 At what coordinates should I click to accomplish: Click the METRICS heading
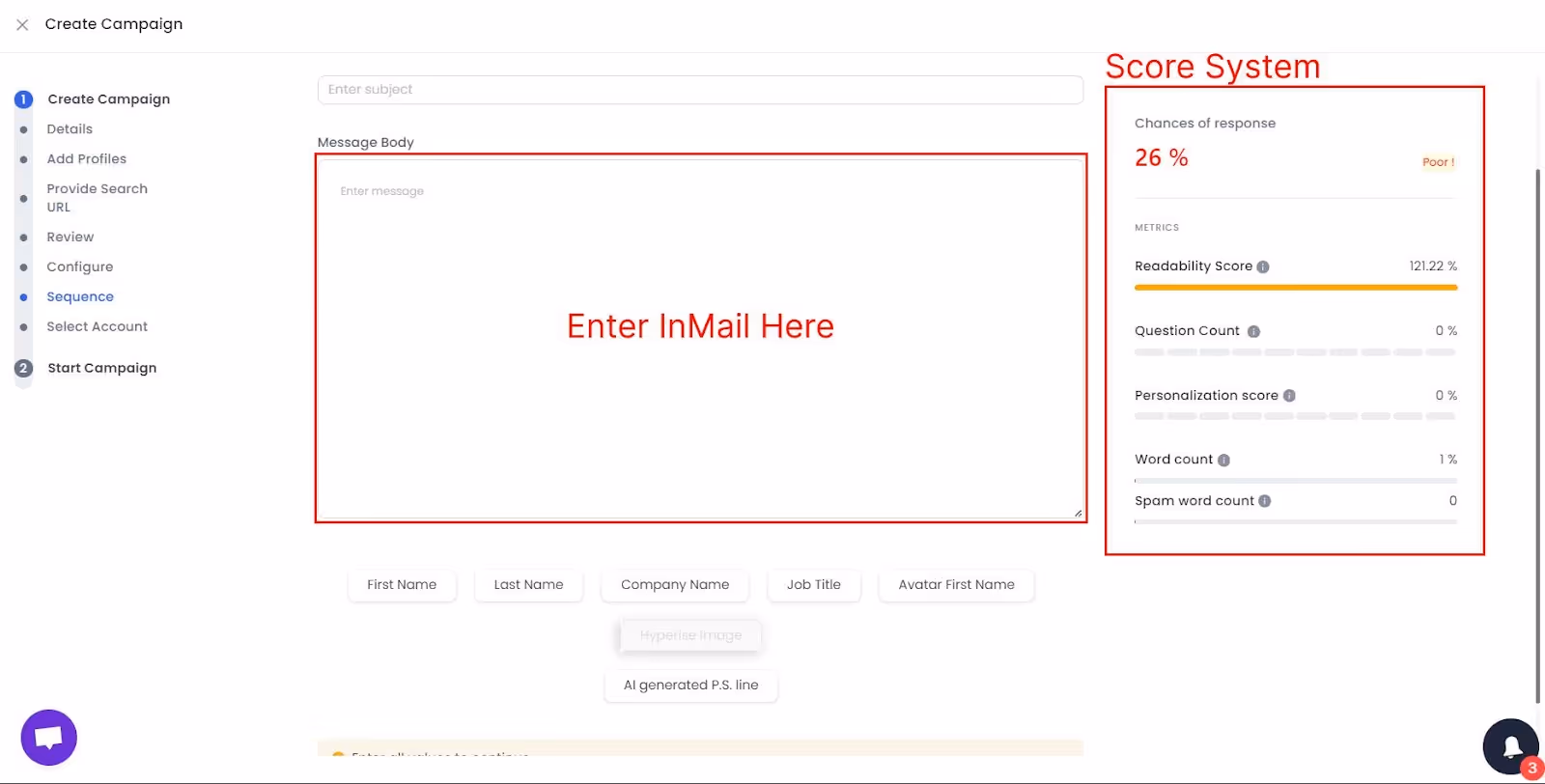click(1157, 228)
